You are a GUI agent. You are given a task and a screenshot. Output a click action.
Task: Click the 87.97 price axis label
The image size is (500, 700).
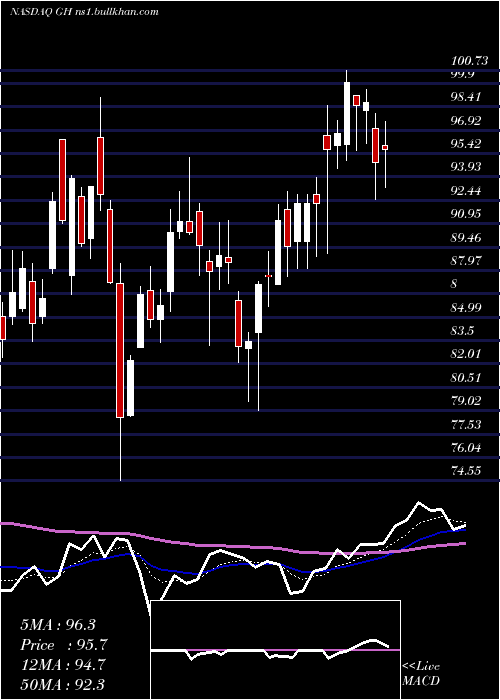[x=466, y=261]
